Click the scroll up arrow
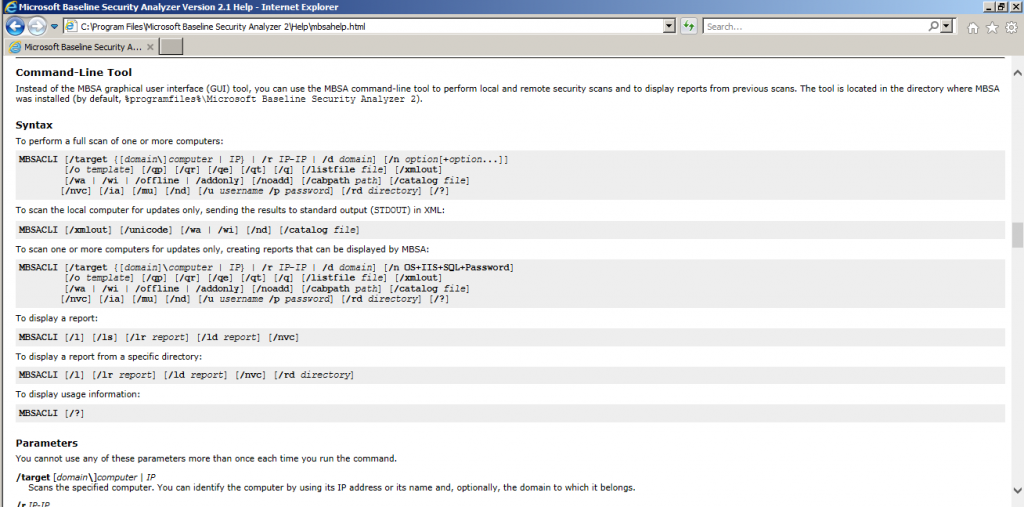 1017,73
